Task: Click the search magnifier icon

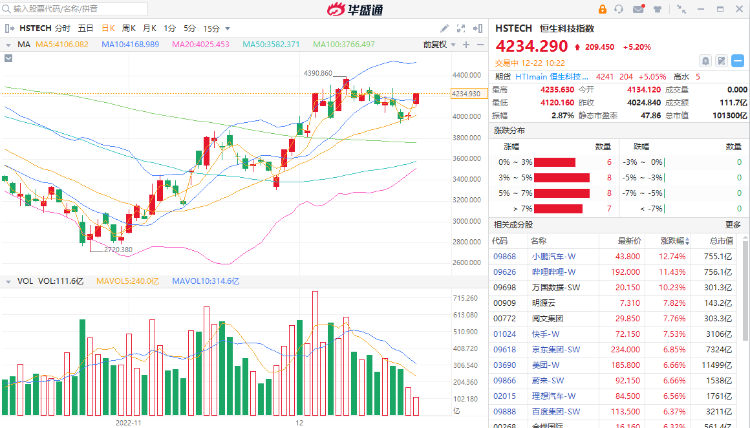Action: [6, 9]
